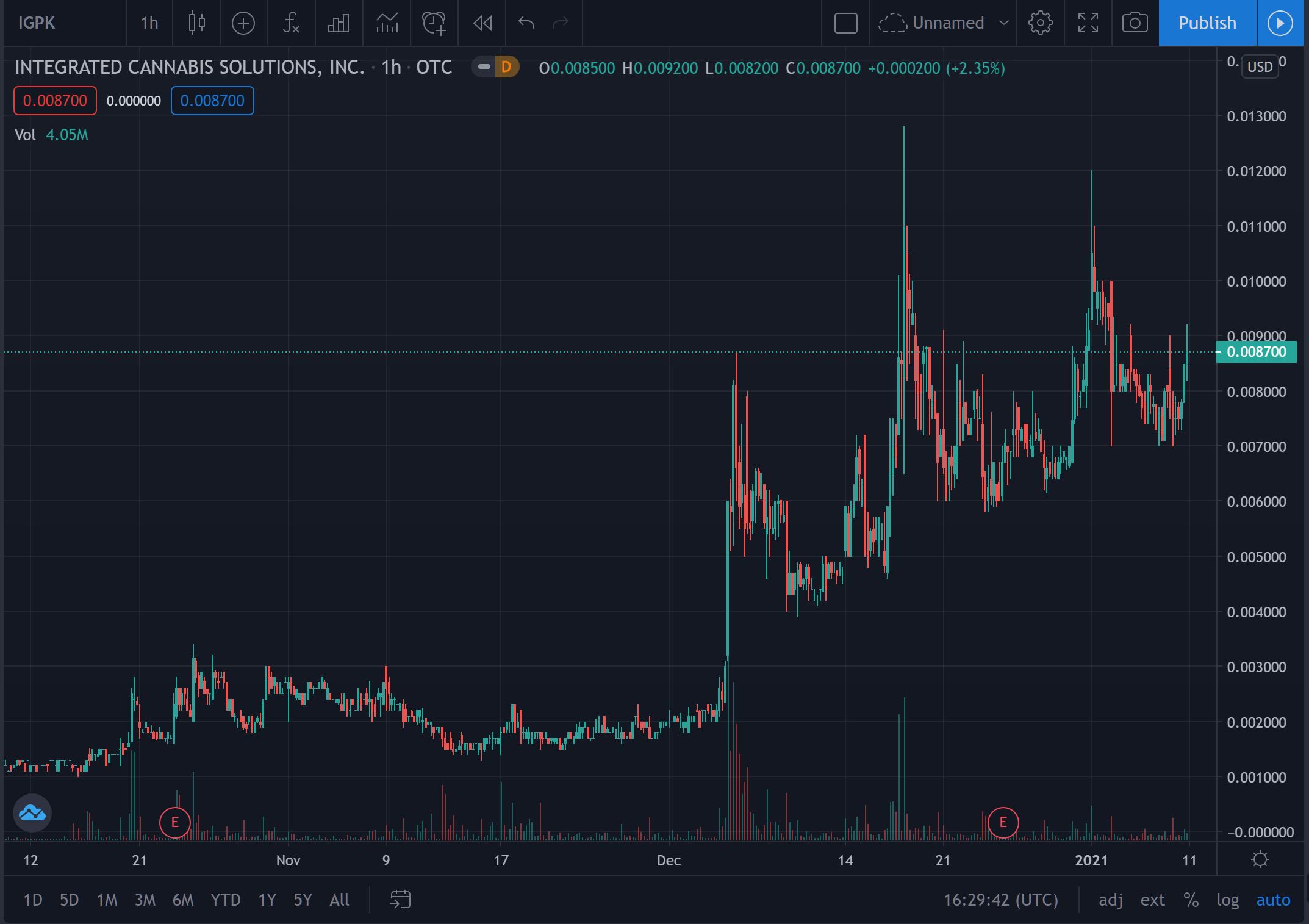Redo the last chart action
The image size is (1309, 924).
561,23
